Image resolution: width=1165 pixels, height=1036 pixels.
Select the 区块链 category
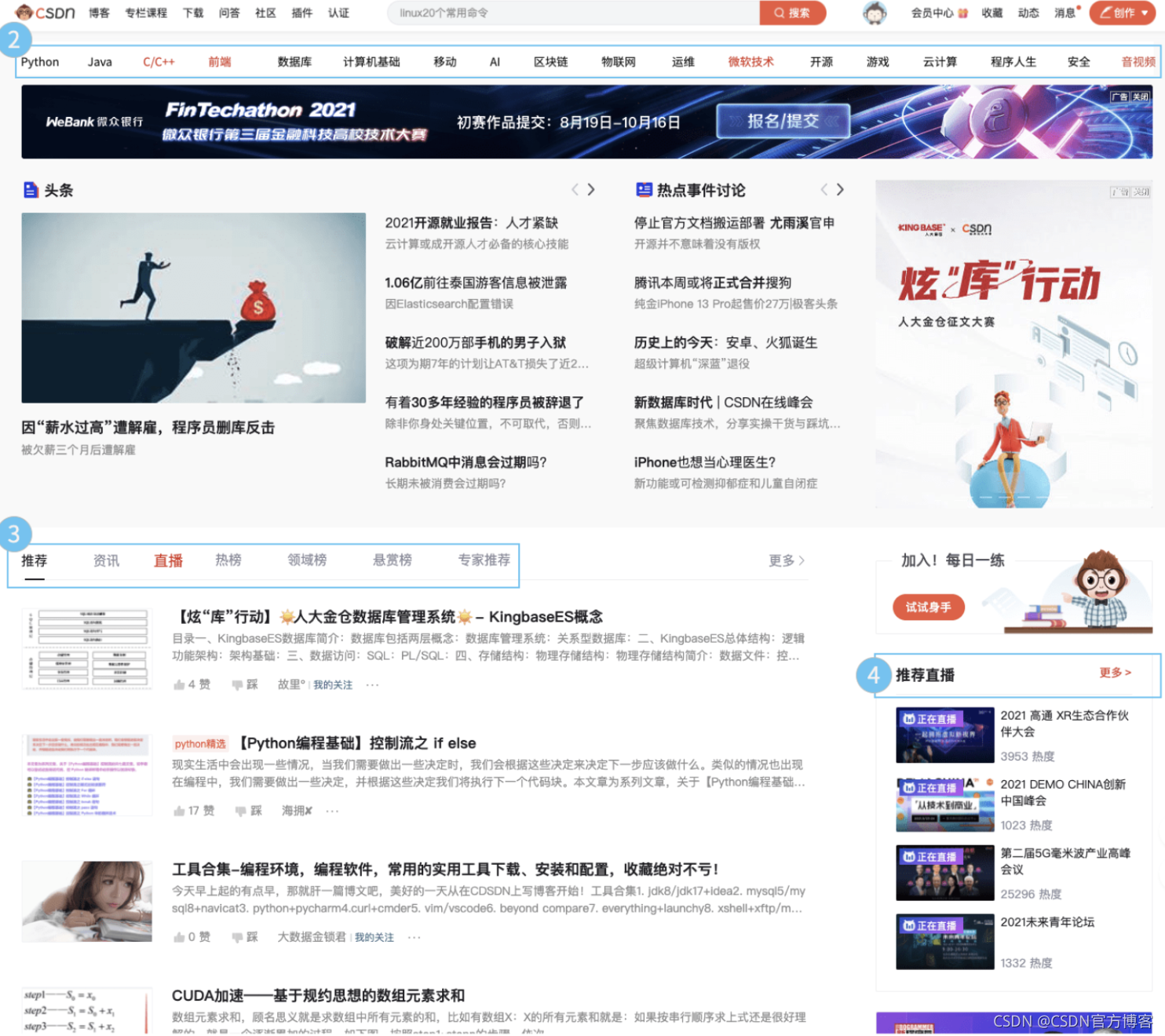click(551, 62)
